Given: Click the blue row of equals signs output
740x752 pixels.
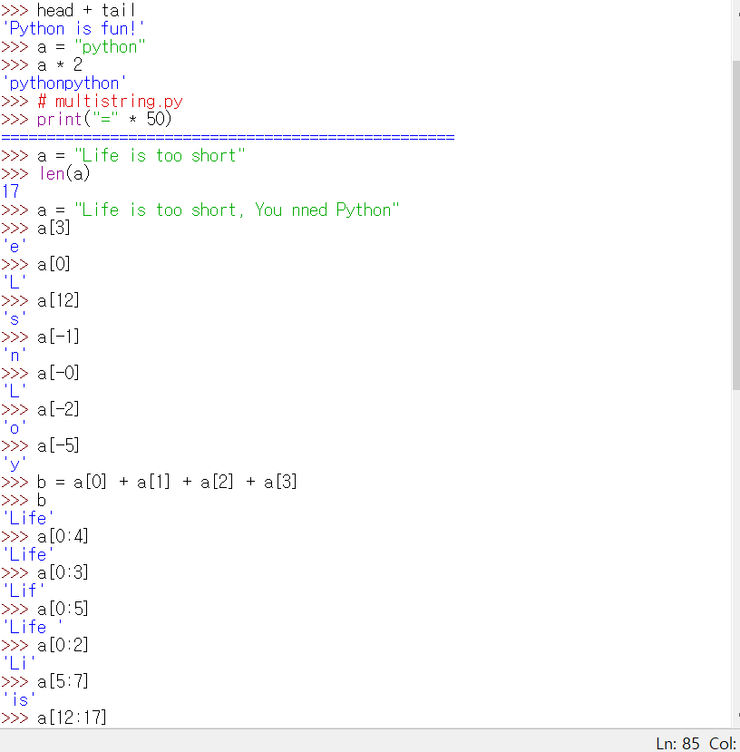Looking at the screenshot, I should tap(228, 138).
